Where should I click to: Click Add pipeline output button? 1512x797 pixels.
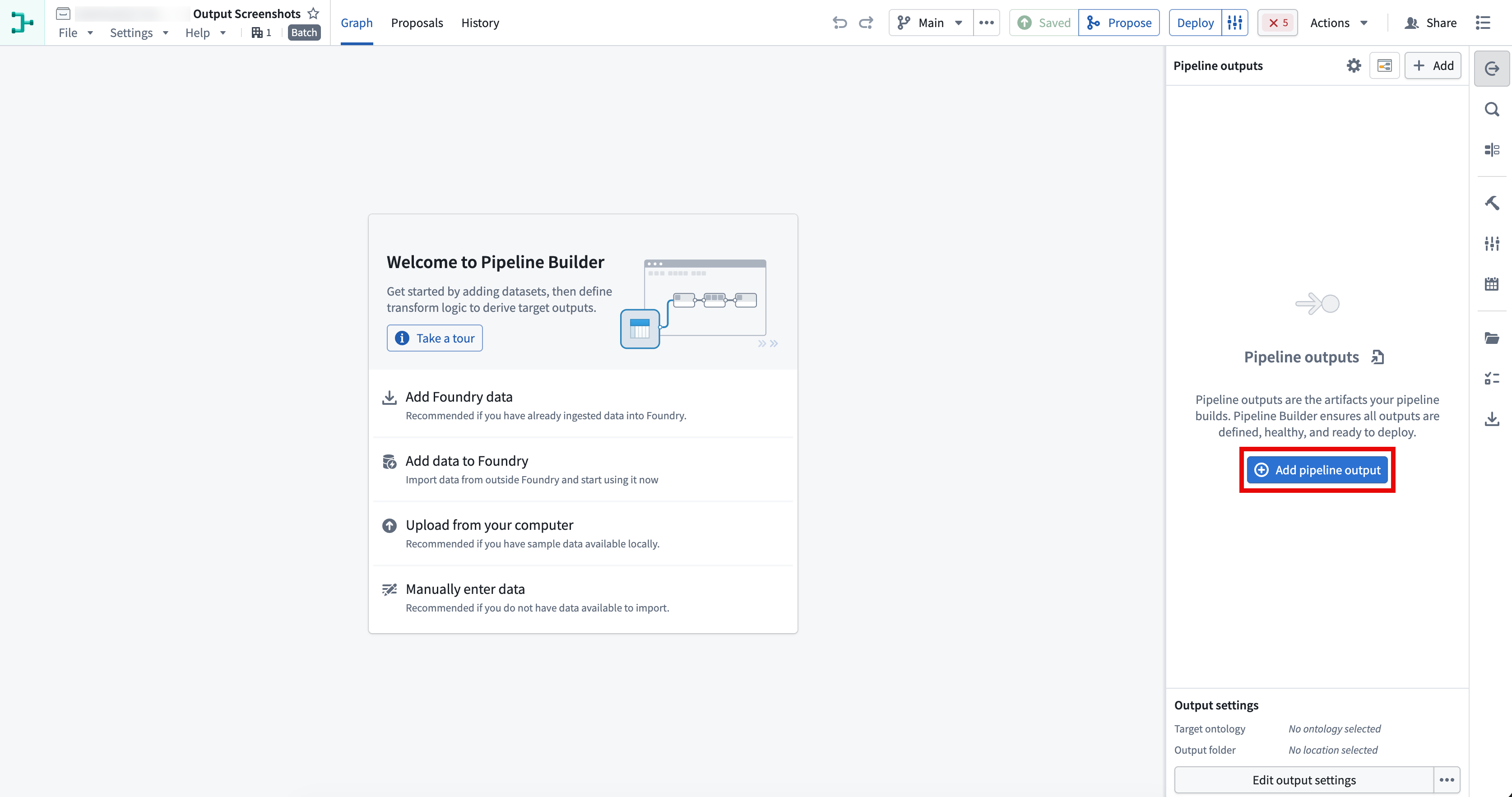1317,470
